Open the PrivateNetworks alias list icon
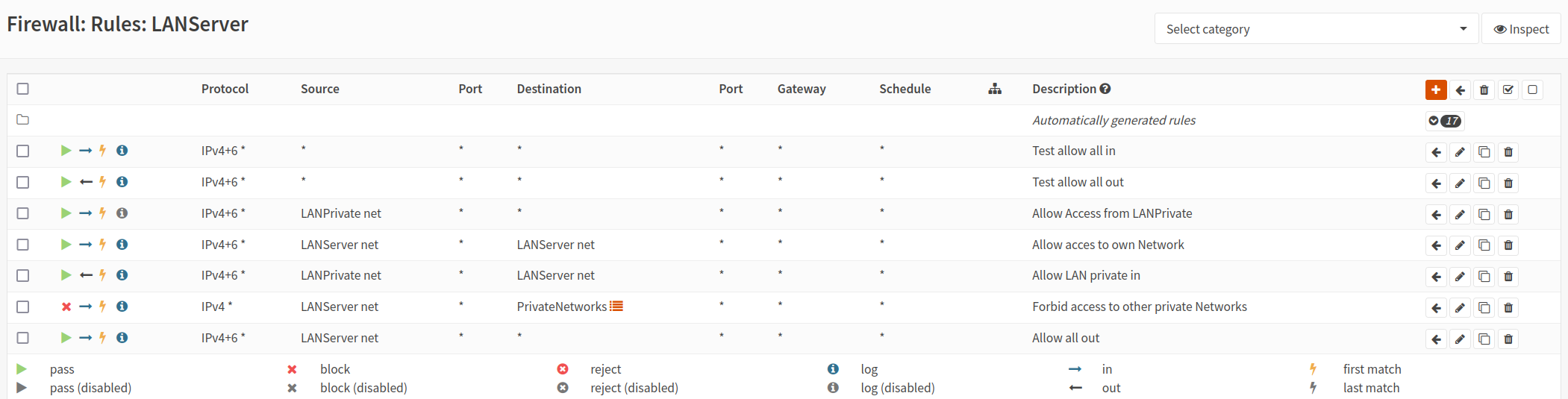The height and width of the screenshot is (399, 1568). point(616,307)
